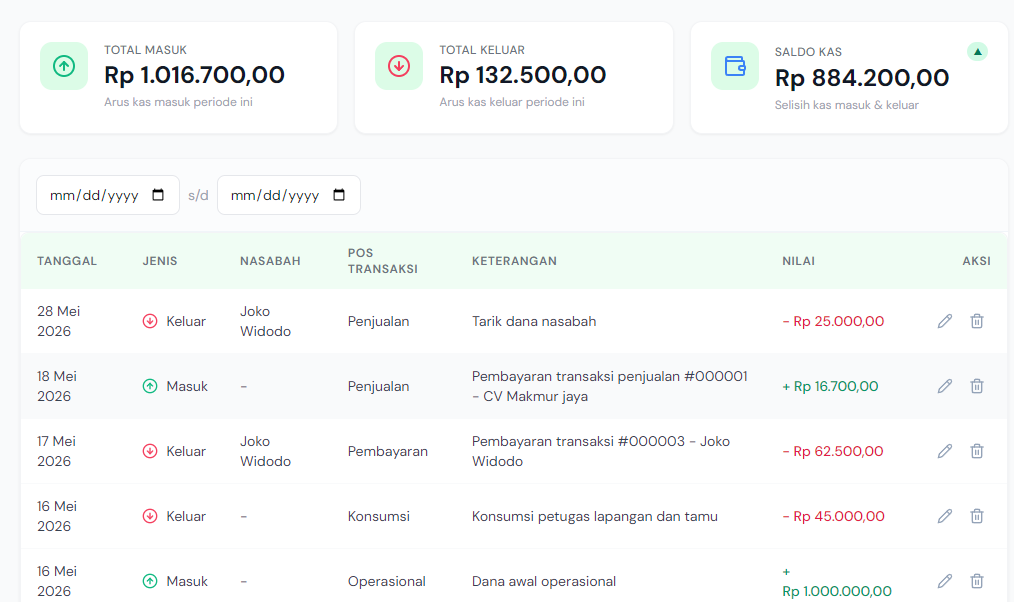Click the POS TRANSAKSI column header
This screenshot has height=602, width=1014.
(383, 261)
